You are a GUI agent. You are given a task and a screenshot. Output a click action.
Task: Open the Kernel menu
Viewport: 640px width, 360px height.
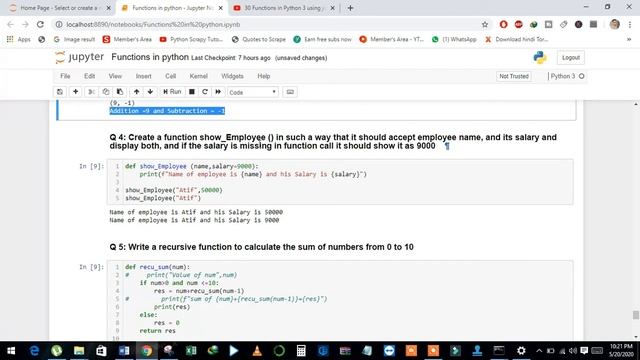pos(199,76)
